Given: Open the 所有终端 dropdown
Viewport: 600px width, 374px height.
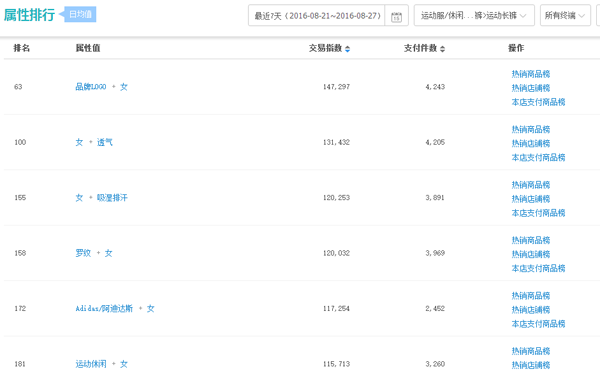Looking at the screenshot, I should [x=565, y=15].
